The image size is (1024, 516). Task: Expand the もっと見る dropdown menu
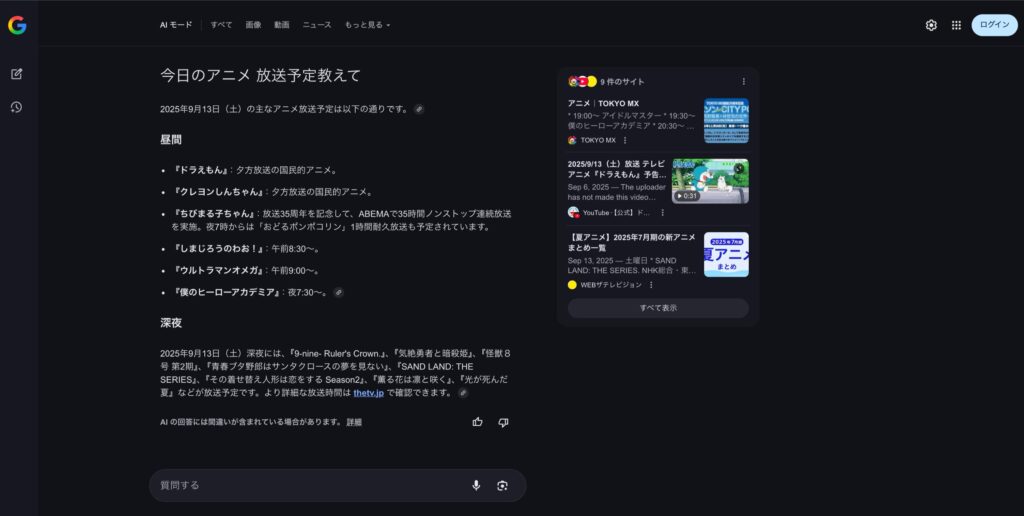click(368, 25)
